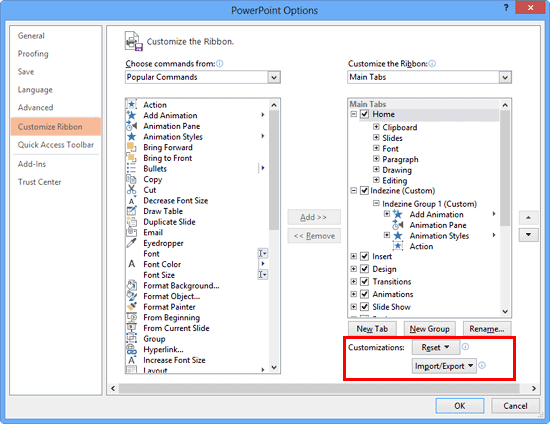Toggle the Design tab checkbox
The width and height of the screenshot is (550, 424).
click(365, 269)
